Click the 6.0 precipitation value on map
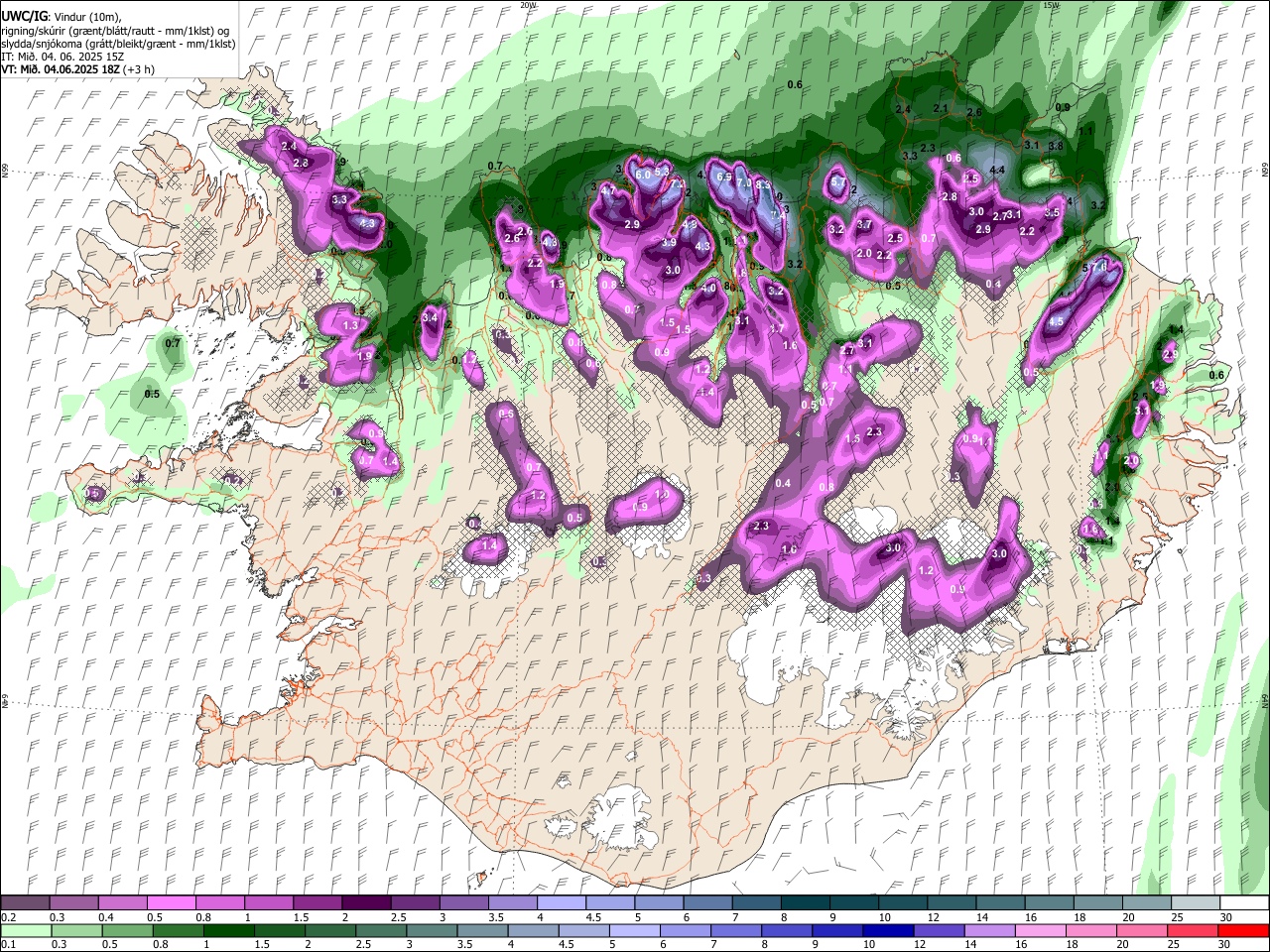 [x=643, y=176]
